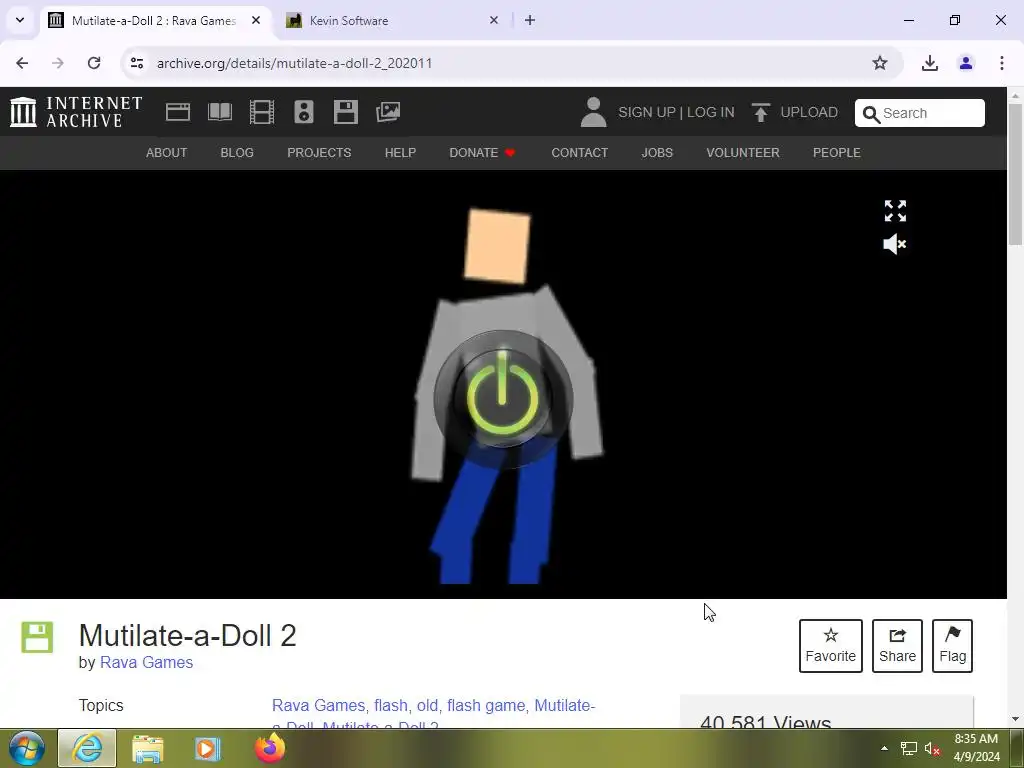
Task: Open the browser three-dot menu
Action: [1001, 63]
